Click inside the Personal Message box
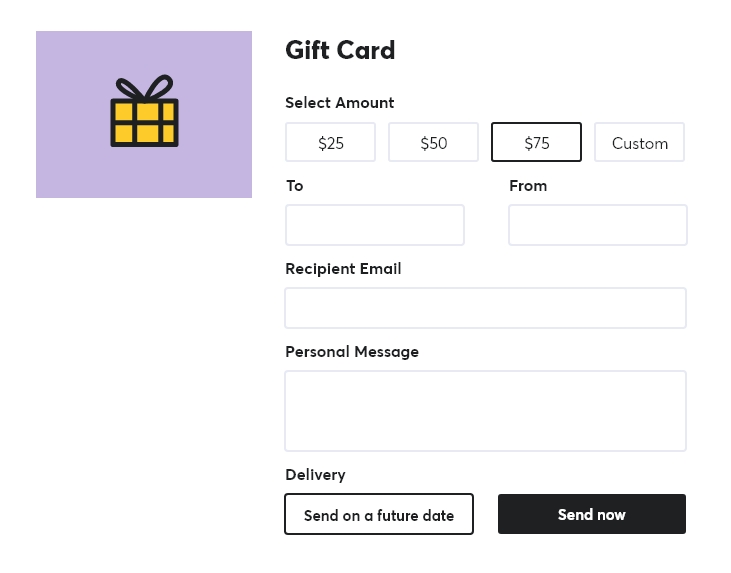Viewport: 731px width, 573px height. (x=485, y=411)
